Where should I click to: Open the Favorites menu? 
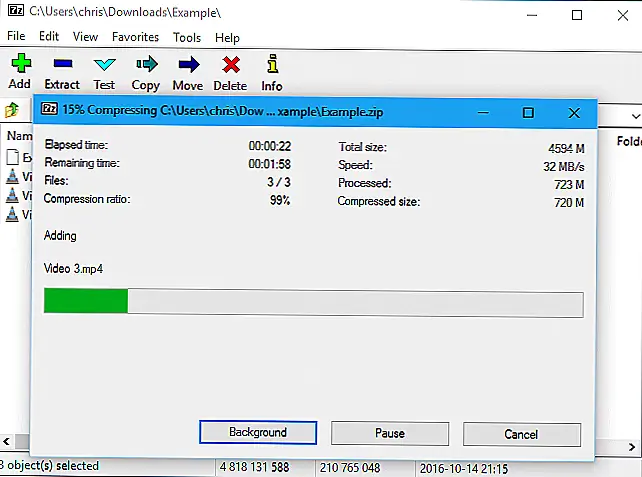135,37
